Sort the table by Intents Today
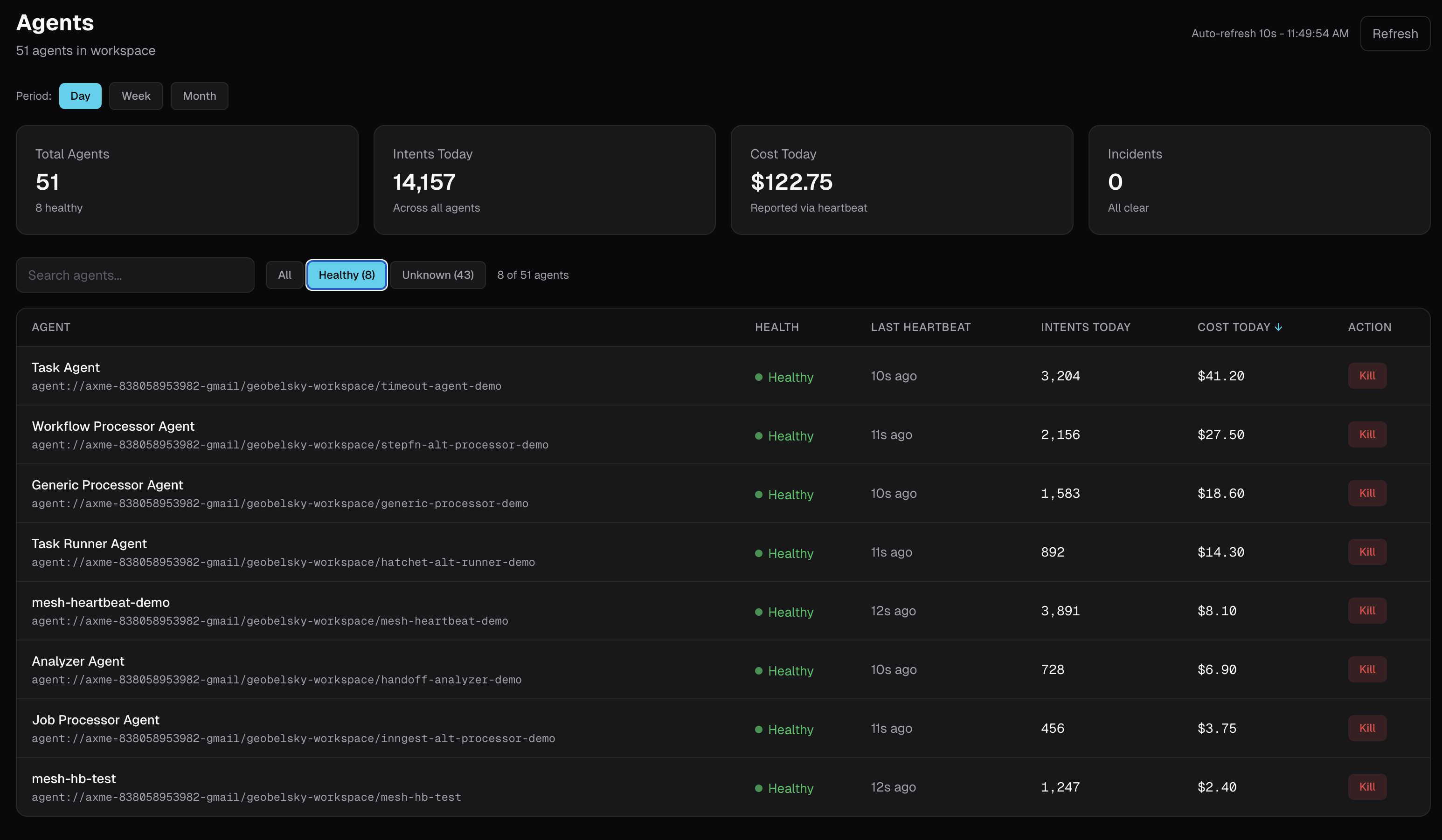Image resolution: width=1442 pixels, height=840 pixels. (x=1085, y=326)
